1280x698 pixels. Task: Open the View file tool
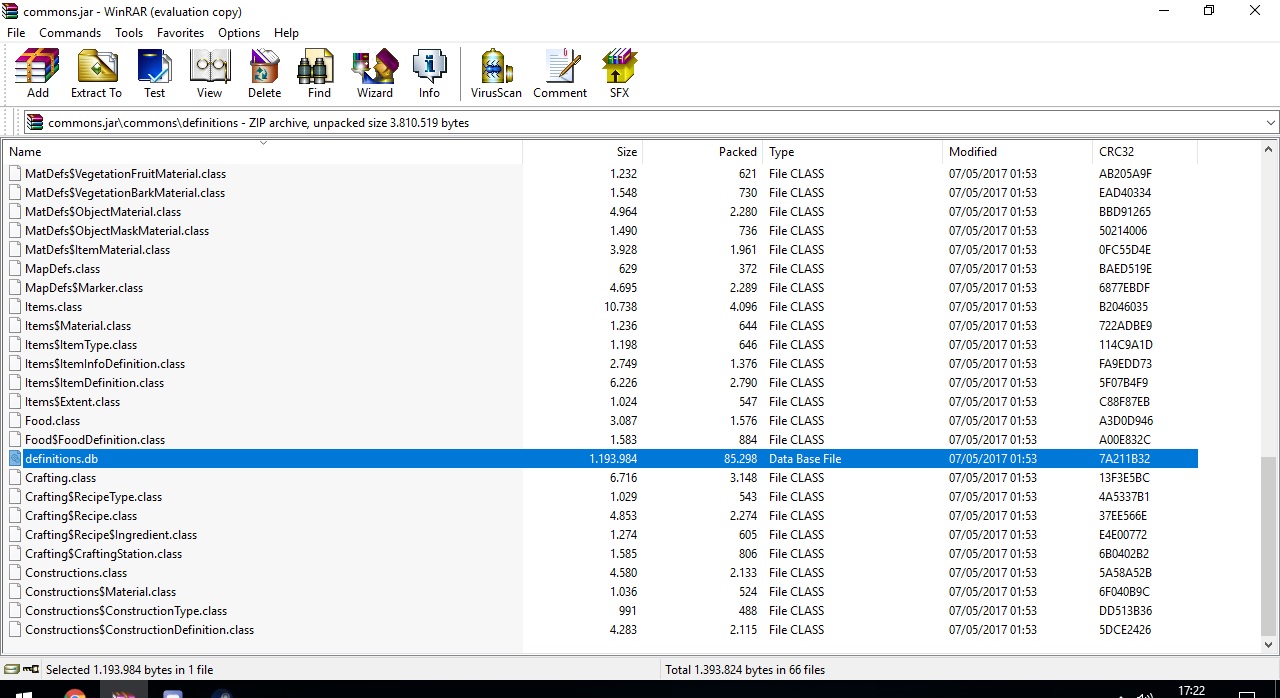coord(209,74)
